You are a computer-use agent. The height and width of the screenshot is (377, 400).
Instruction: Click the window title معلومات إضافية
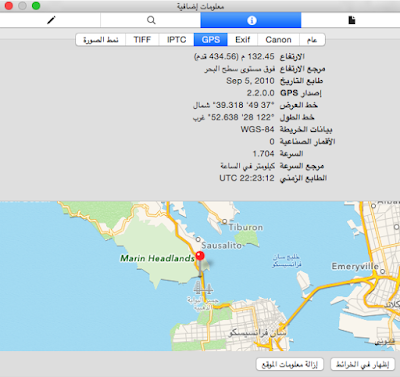pyautogui.click(x=200, y=6)
